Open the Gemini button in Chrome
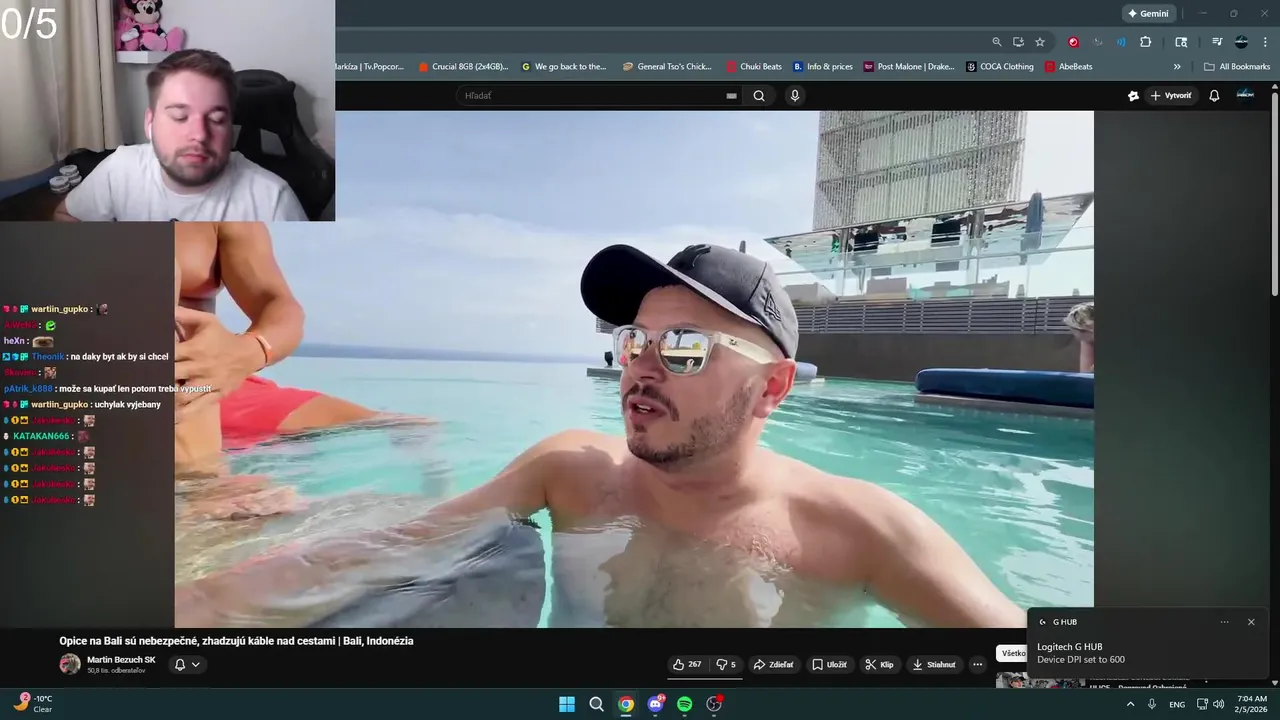 (x=1148, y=13)
